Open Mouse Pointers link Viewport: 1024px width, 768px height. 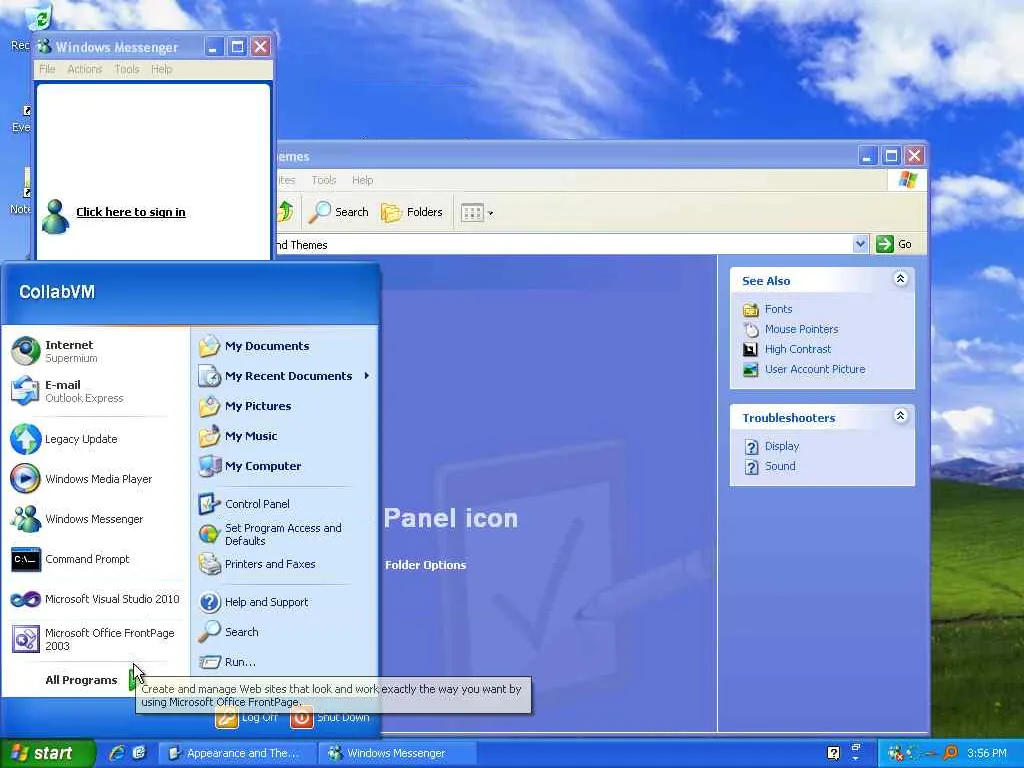point(801,329)
